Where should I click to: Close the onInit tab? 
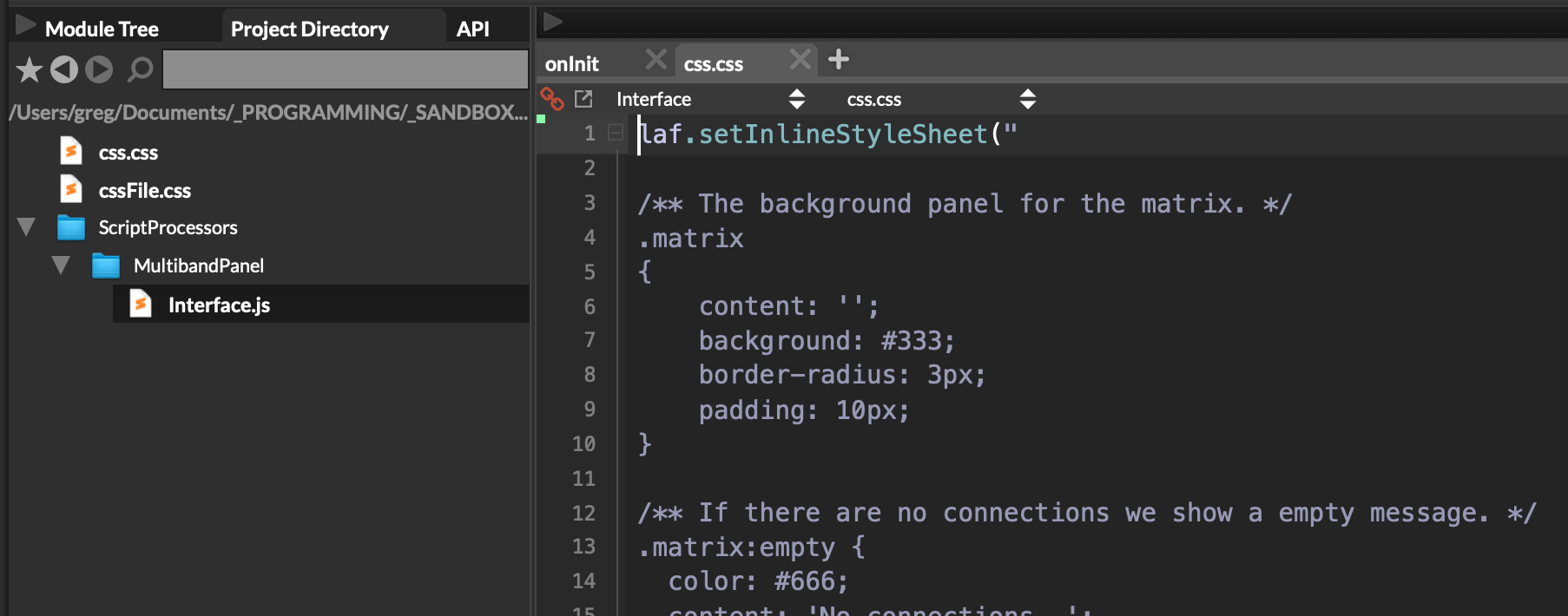coord(656,60)
